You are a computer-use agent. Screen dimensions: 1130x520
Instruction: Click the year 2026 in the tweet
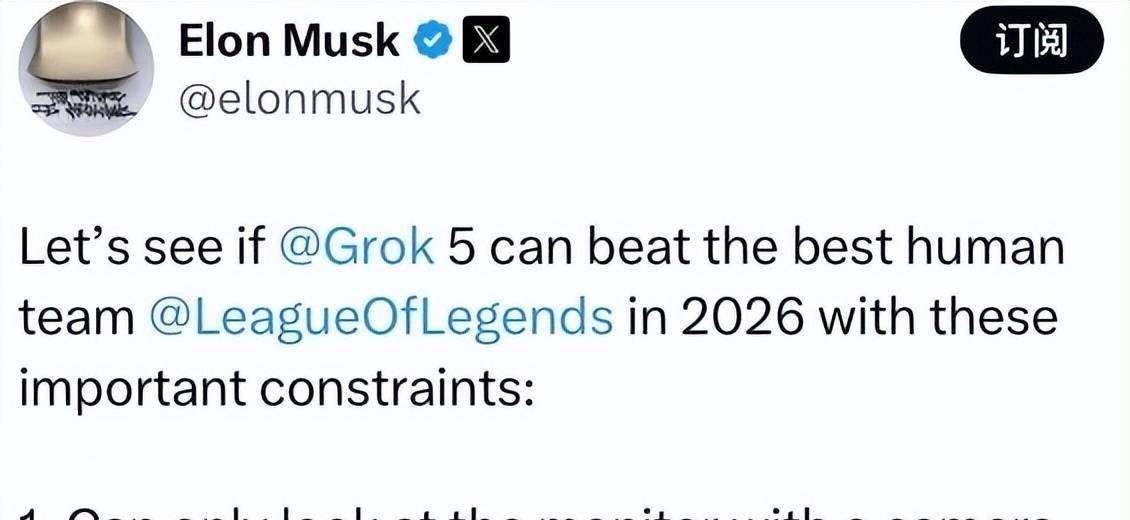click(743, 317)
